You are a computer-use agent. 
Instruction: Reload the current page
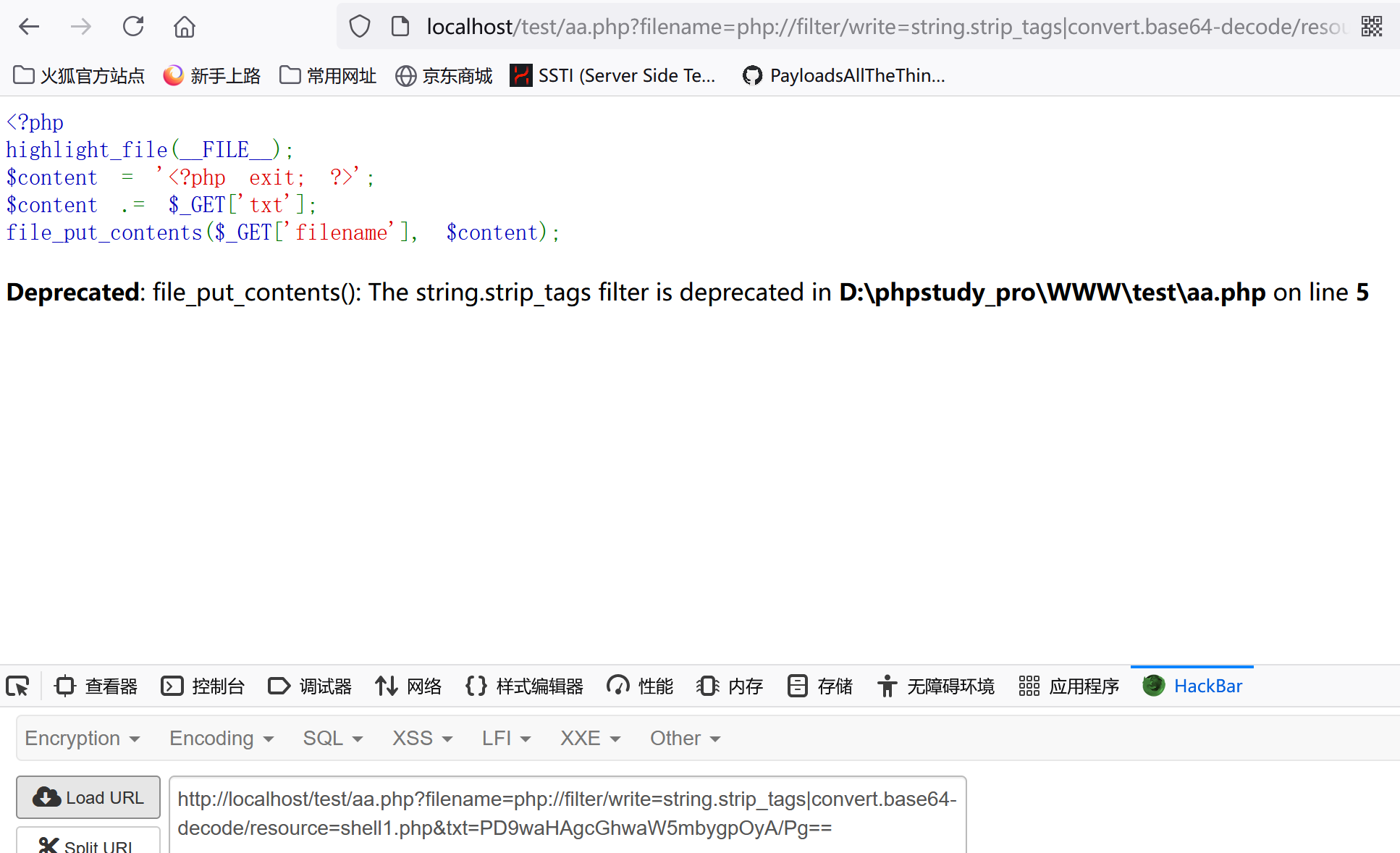tap(133, 27)
